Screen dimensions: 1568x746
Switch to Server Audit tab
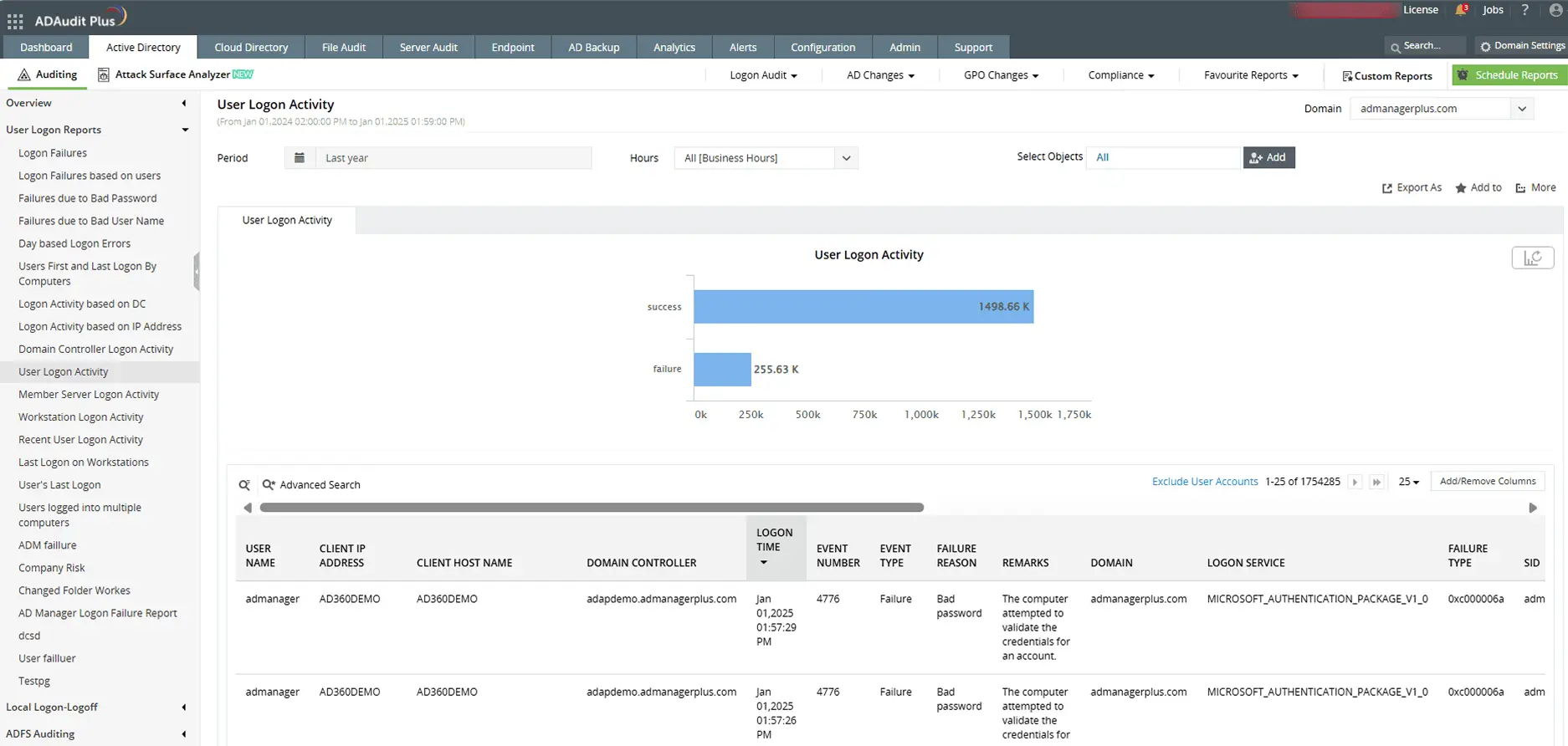click(428, 47)
